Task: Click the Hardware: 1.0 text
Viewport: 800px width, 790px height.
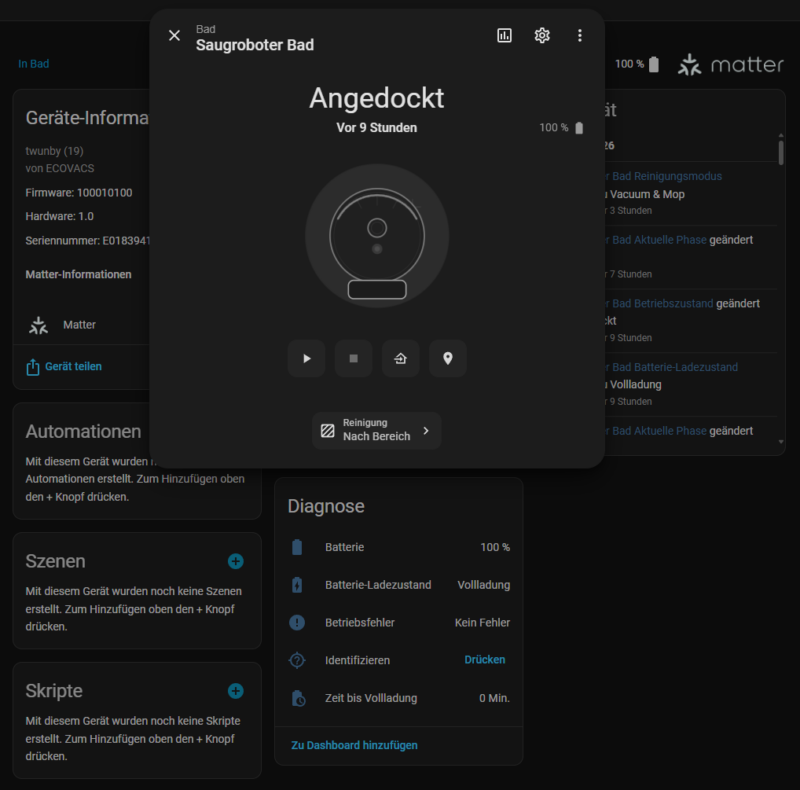Action: click(60, 216)
